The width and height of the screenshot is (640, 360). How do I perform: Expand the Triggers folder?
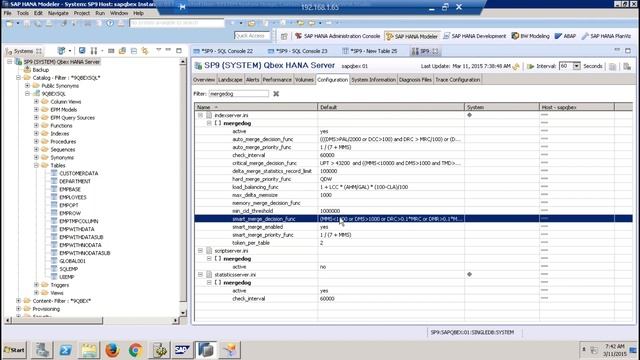point(36,285)
